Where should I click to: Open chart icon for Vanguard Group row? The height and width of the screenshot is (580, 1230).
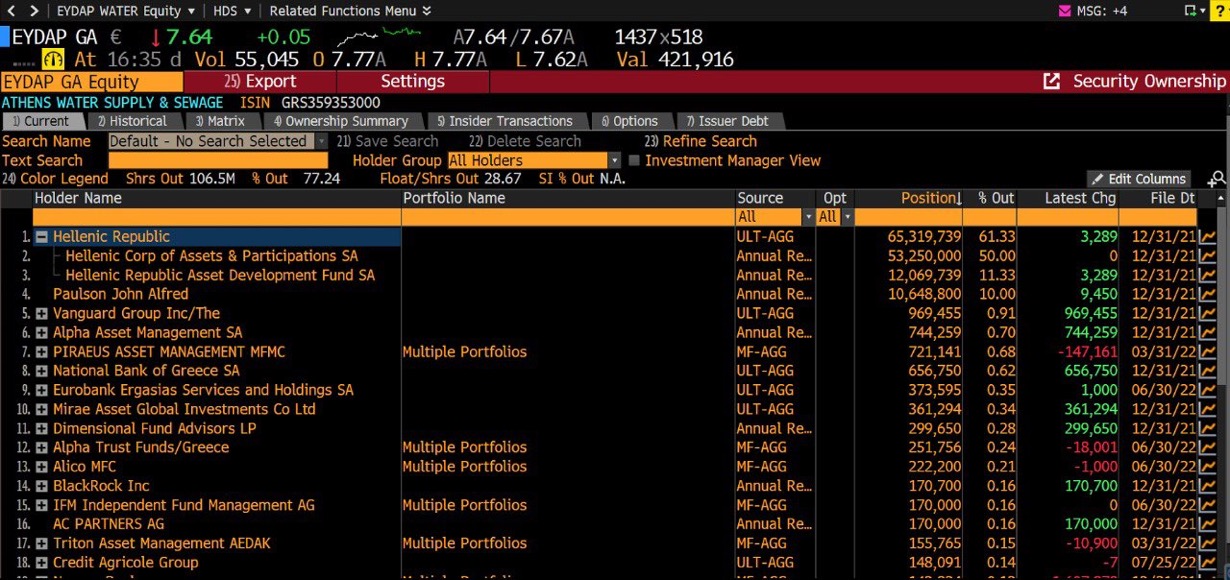tap(1208, 313)
